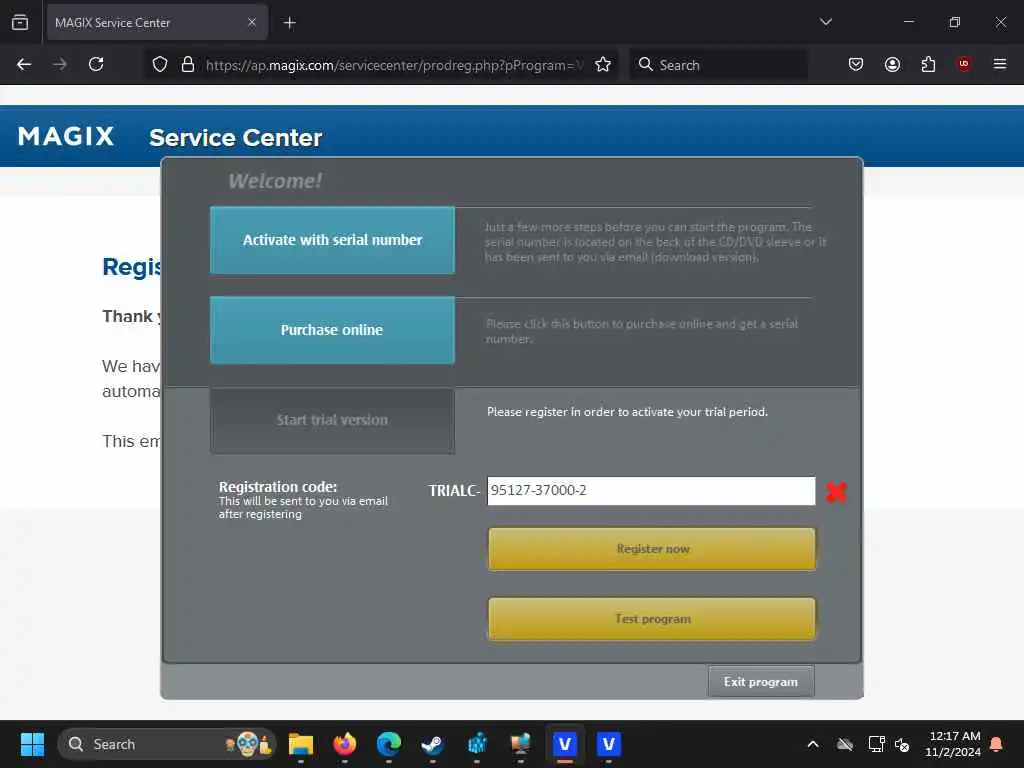Viewport: 1024px width, 768px height.
Task: Open the clock showing 12:17 AM
Action: pyautogui.click(x=953, y=744)
